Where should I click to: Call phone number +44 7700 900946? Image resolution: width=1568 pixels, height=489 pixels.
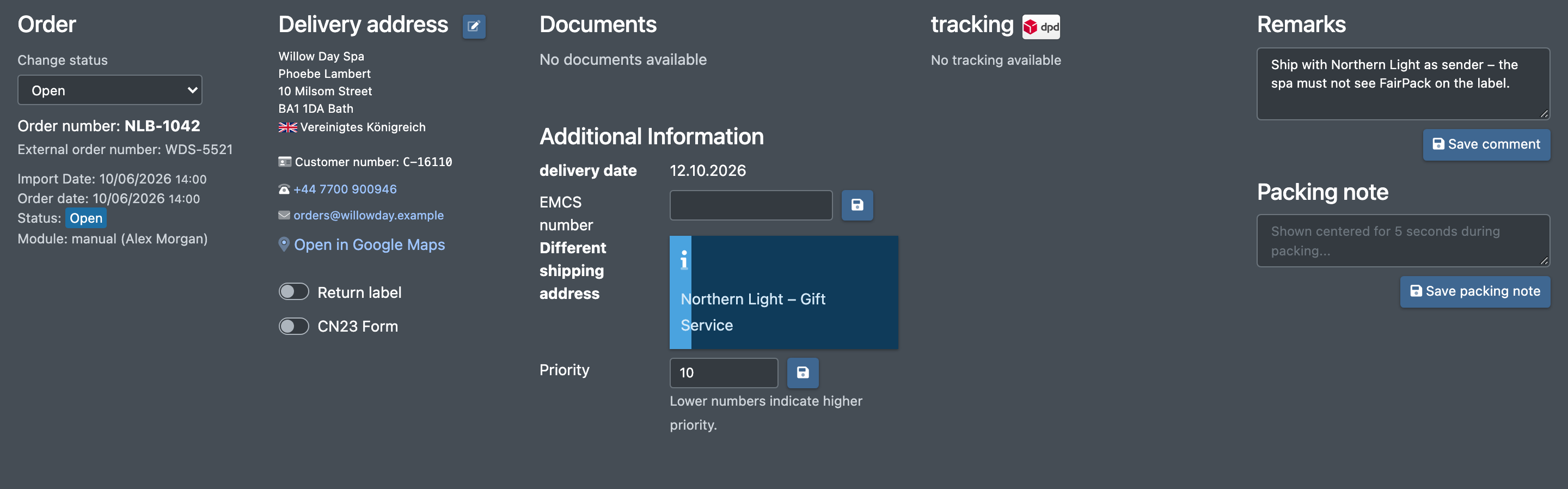tap(345, 190)
